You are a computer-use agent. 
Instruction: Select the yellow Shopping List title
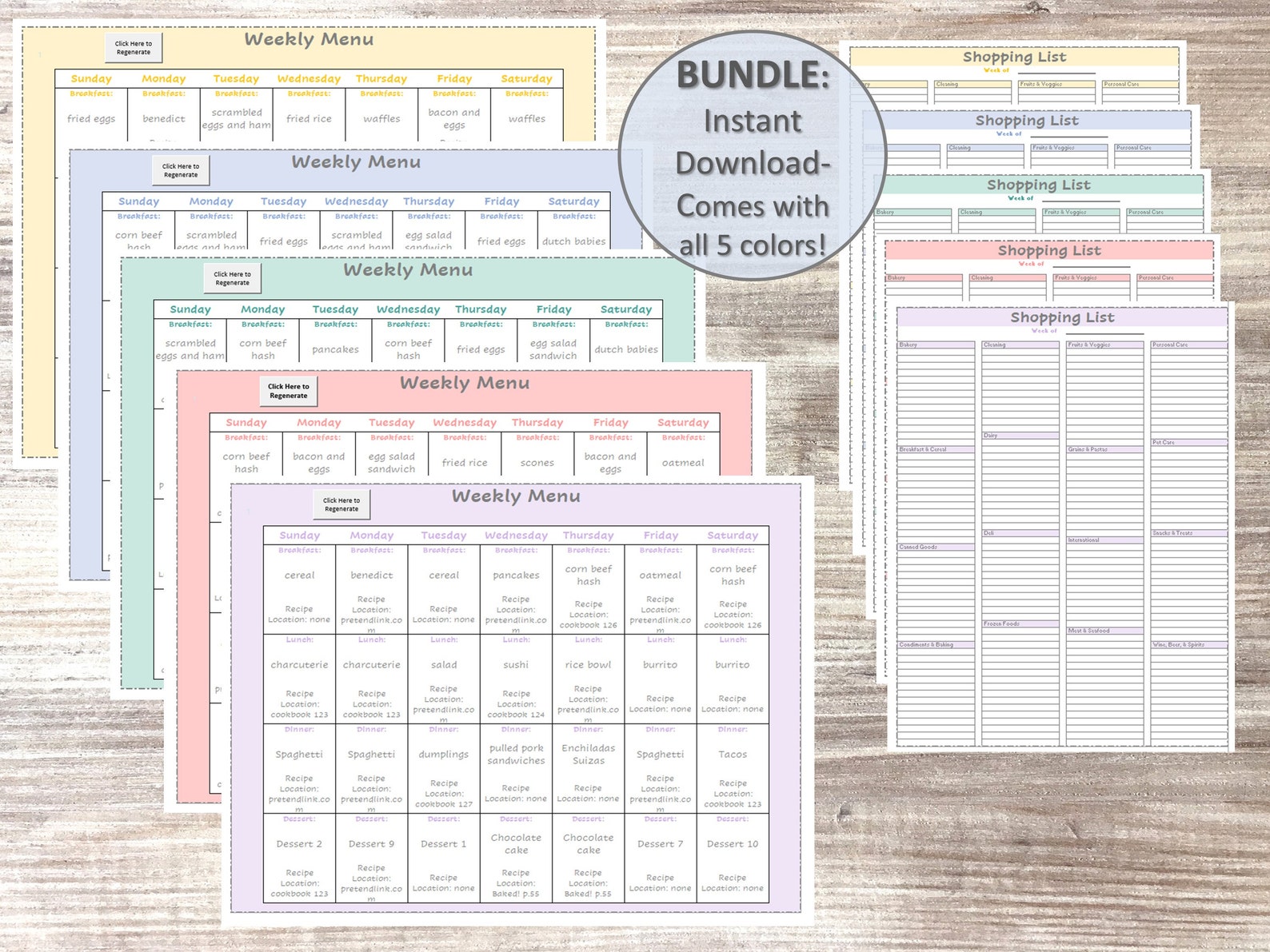click(1014, 57)
